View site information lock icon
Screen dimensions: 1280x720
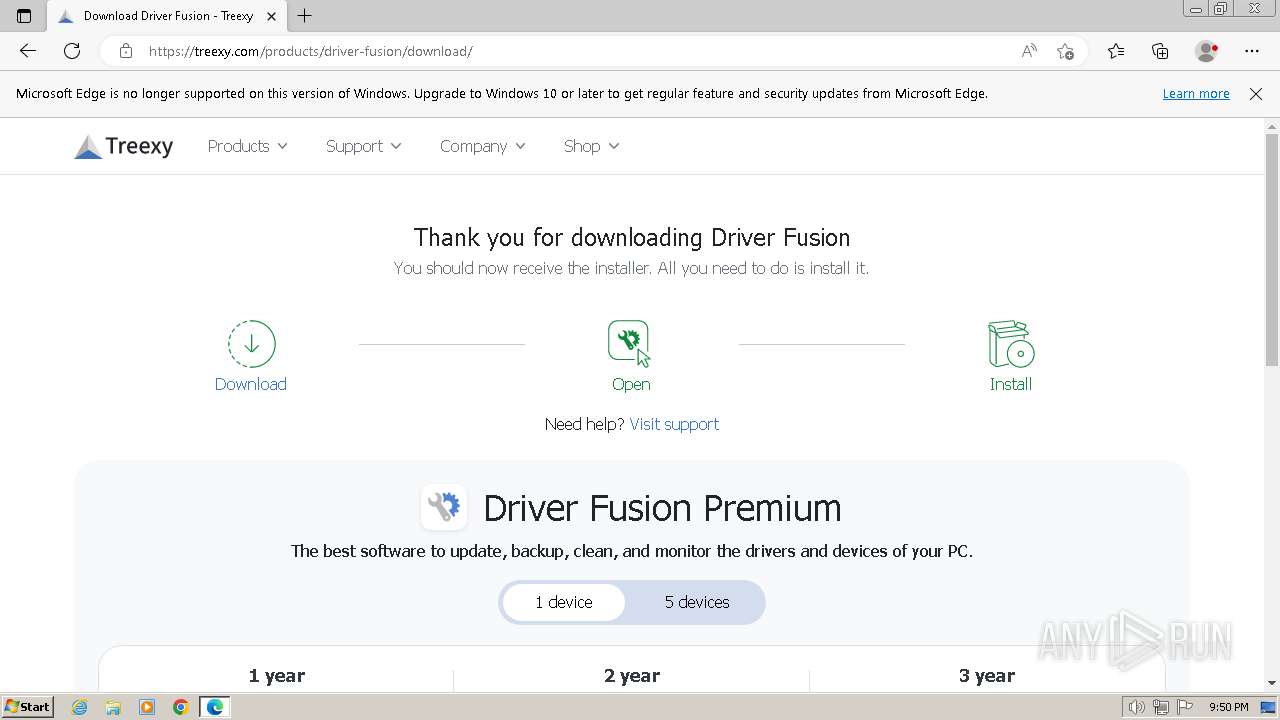(126, 51)
